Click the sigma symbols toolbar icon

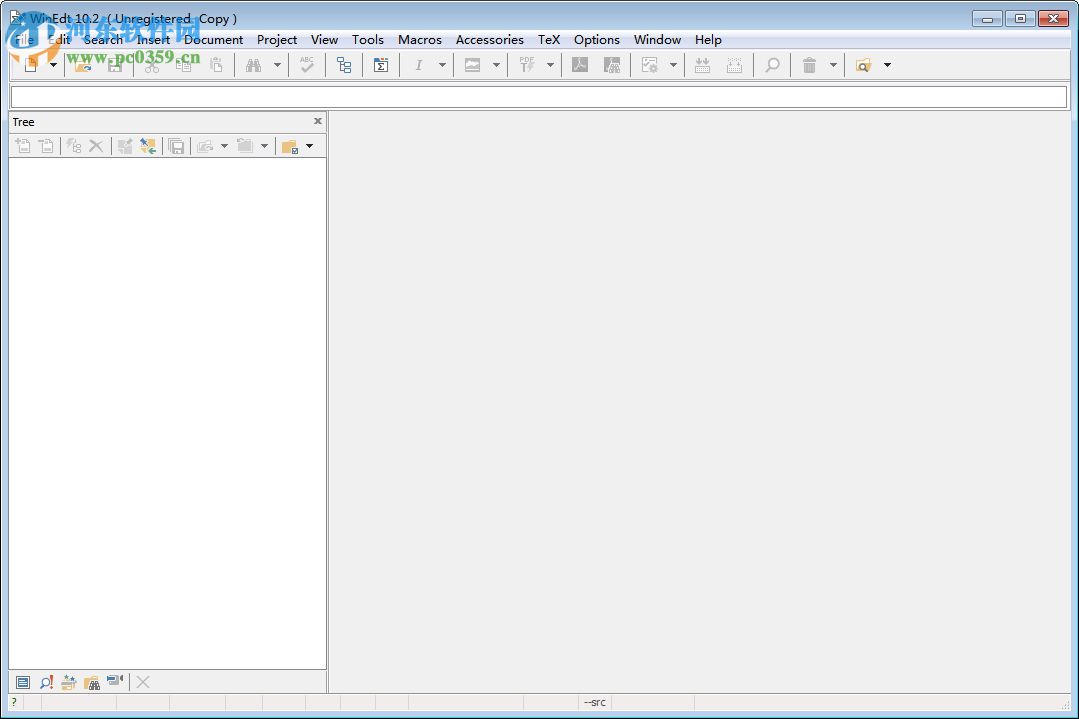[381, 65]
